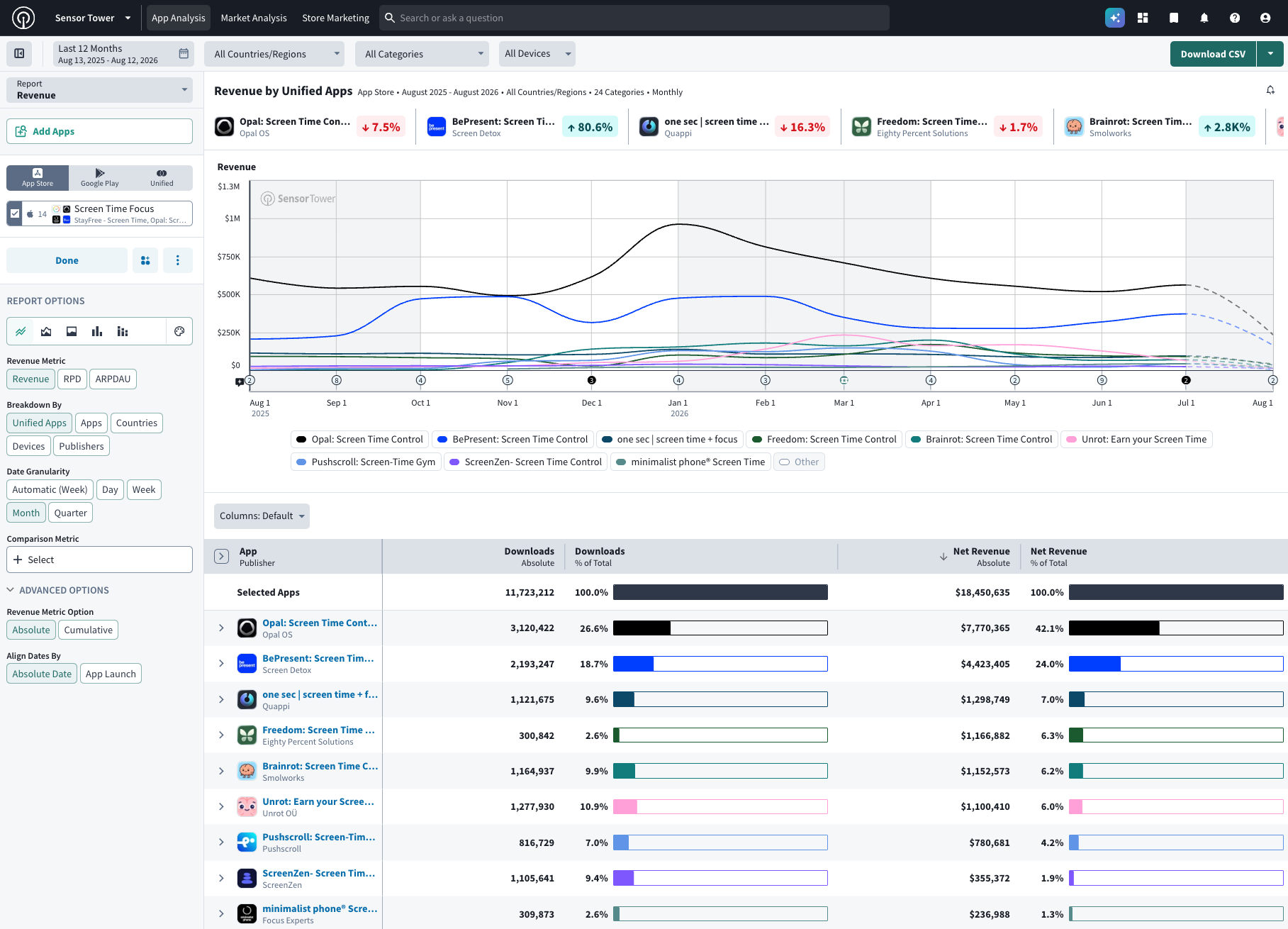The height and width of the screenshot is (929, 1288).
Task: Click the Unrot app icon in table
Action: tap(247, 806)
